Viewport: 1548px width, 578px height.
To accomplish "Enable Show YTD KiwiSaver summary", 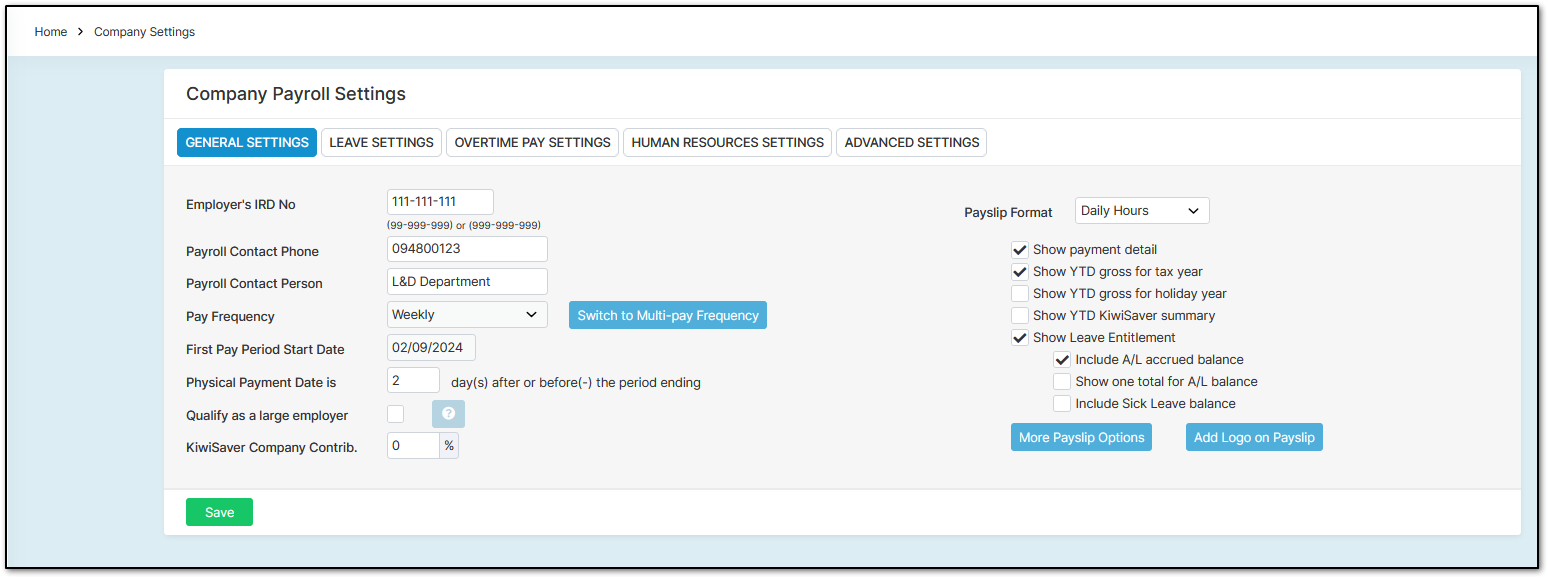I will click(1020, 316).
